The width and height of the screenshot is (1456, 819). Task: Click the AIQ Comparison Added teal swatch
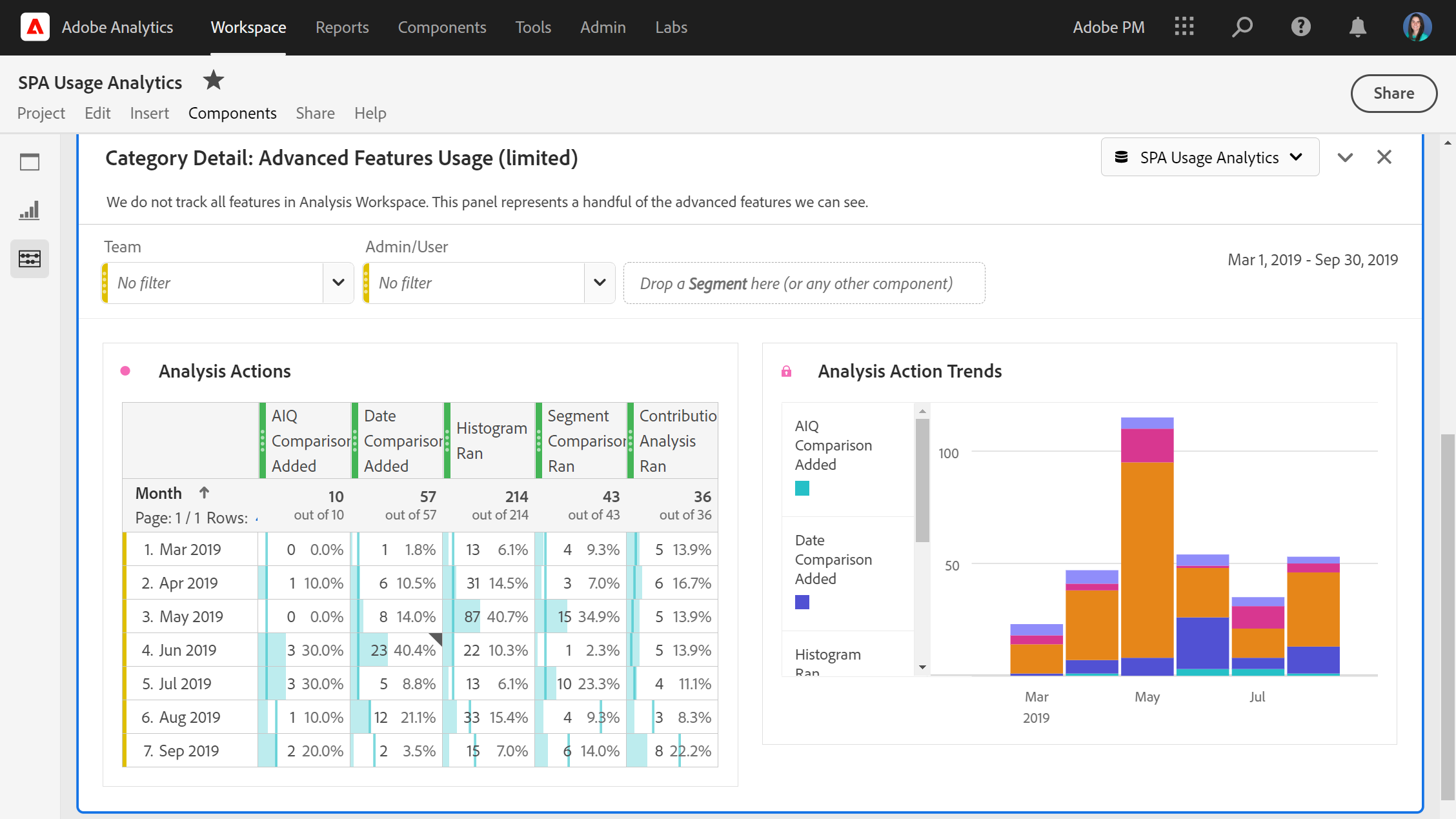tap(802, 489)
